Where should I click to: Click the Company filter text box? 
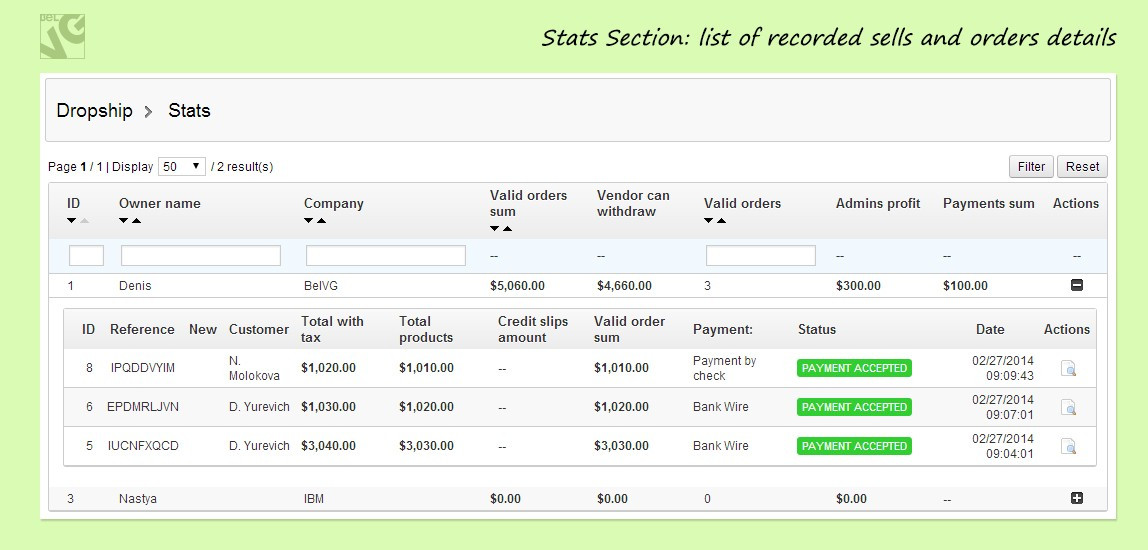385,256
